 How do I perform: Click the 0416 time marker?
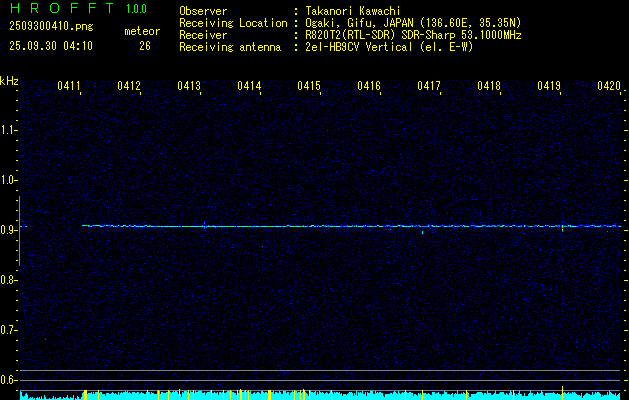369,86
